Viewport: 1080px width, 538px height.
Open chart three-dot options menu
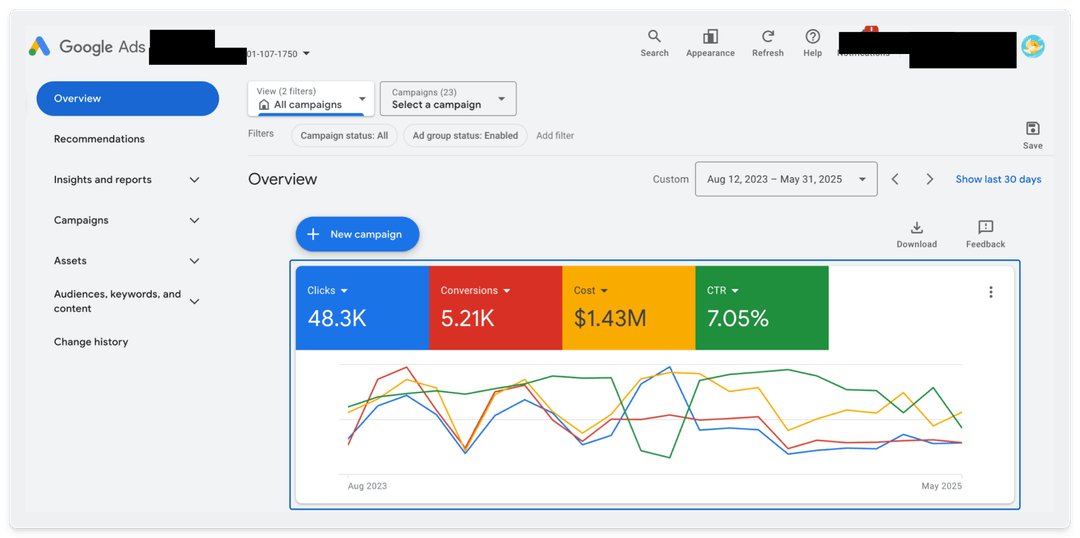(990, 292)
